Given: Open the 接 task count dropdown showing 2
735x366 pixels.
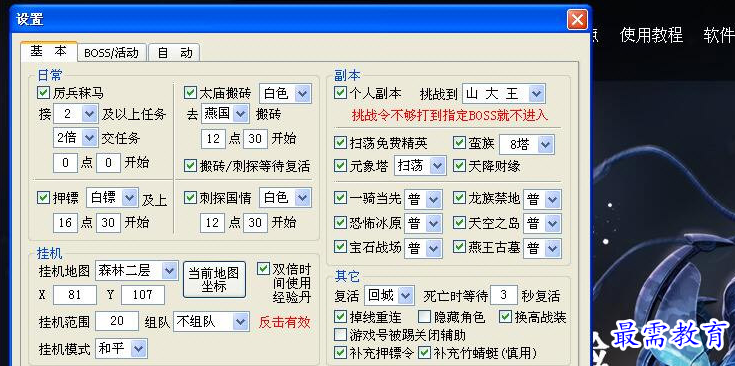Looking at the screenshot, I should pyautogui.click(x=75, y=113).
